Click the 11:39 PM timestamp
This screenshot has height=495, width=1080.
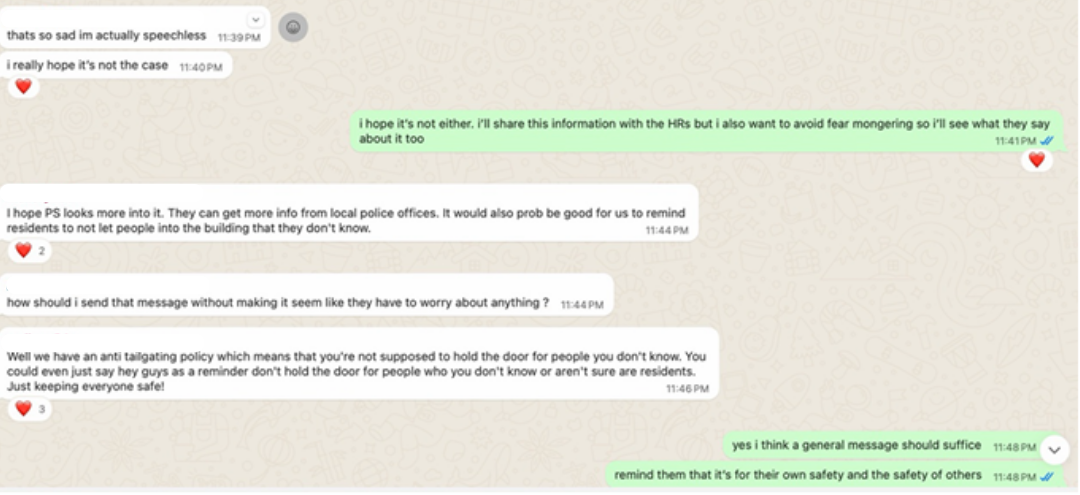(x=239, y=36)
